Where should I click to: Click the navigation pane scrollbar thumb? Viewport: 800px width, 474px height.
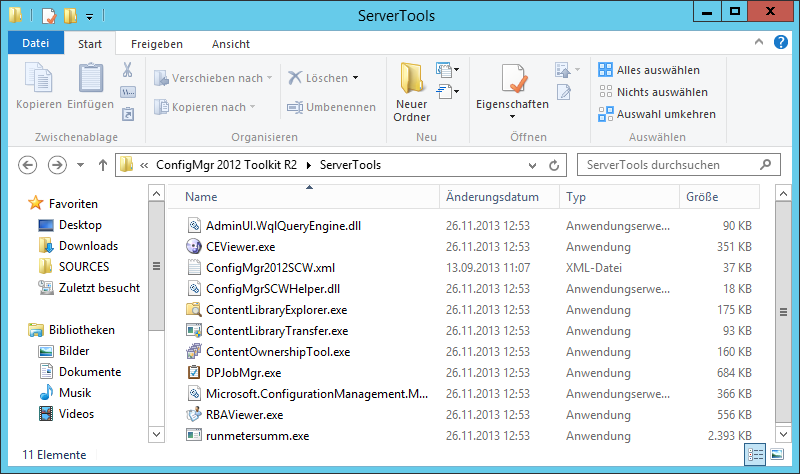click(157, 266)
